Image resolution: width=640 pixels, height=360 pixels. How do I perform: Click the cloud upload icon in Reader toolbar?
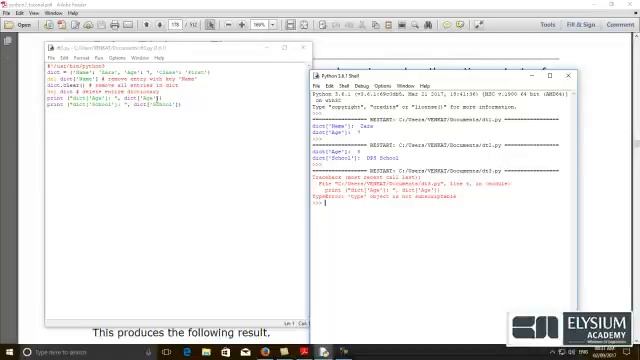coord(88,25)
